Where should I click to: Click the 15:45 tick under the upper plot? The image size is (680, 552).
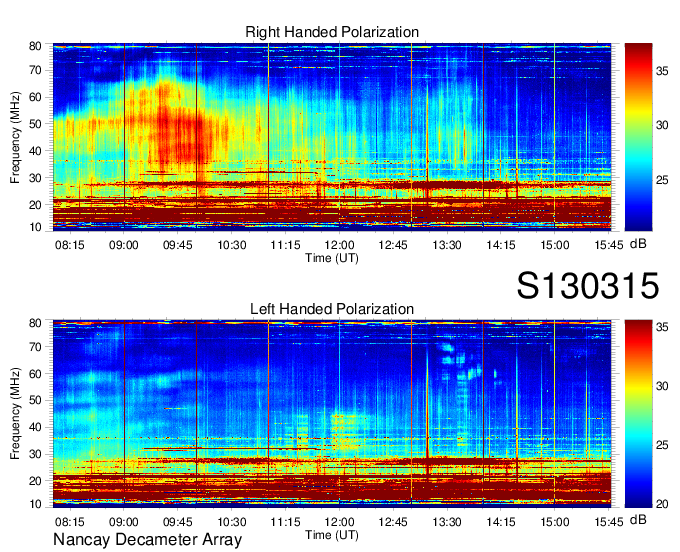pyautogui.click(x=608, y=245)
